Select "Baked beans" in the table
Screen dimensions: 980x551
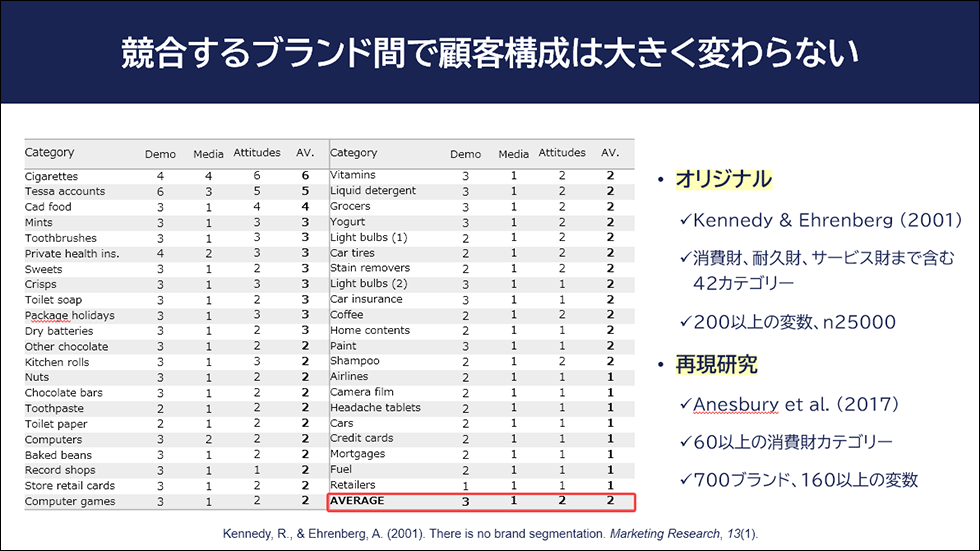tap(58, 455)
